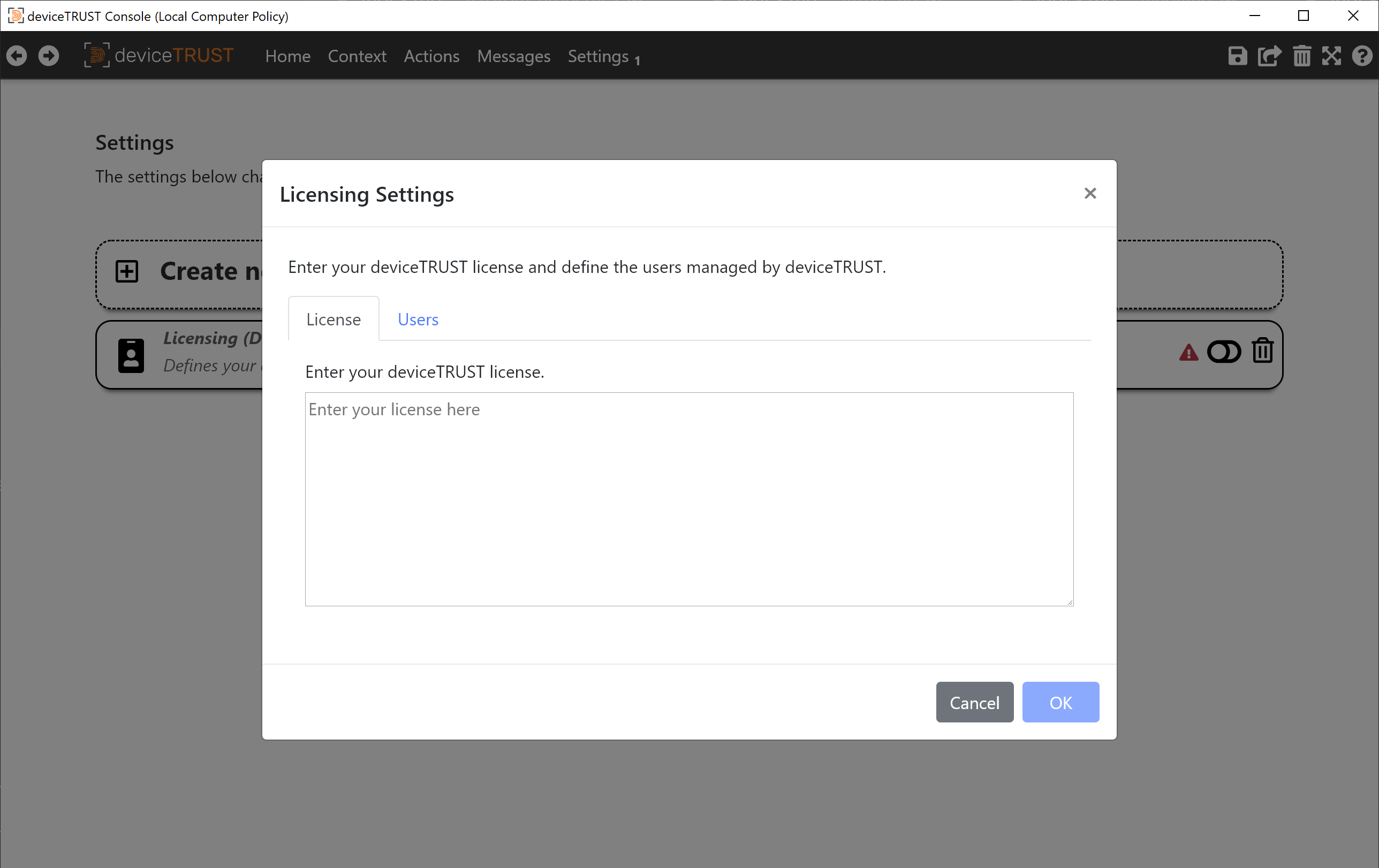The width and height of the screenshot is (1379, 868).
Task: Click the save settings disk icon
Action: (1238, 56)
